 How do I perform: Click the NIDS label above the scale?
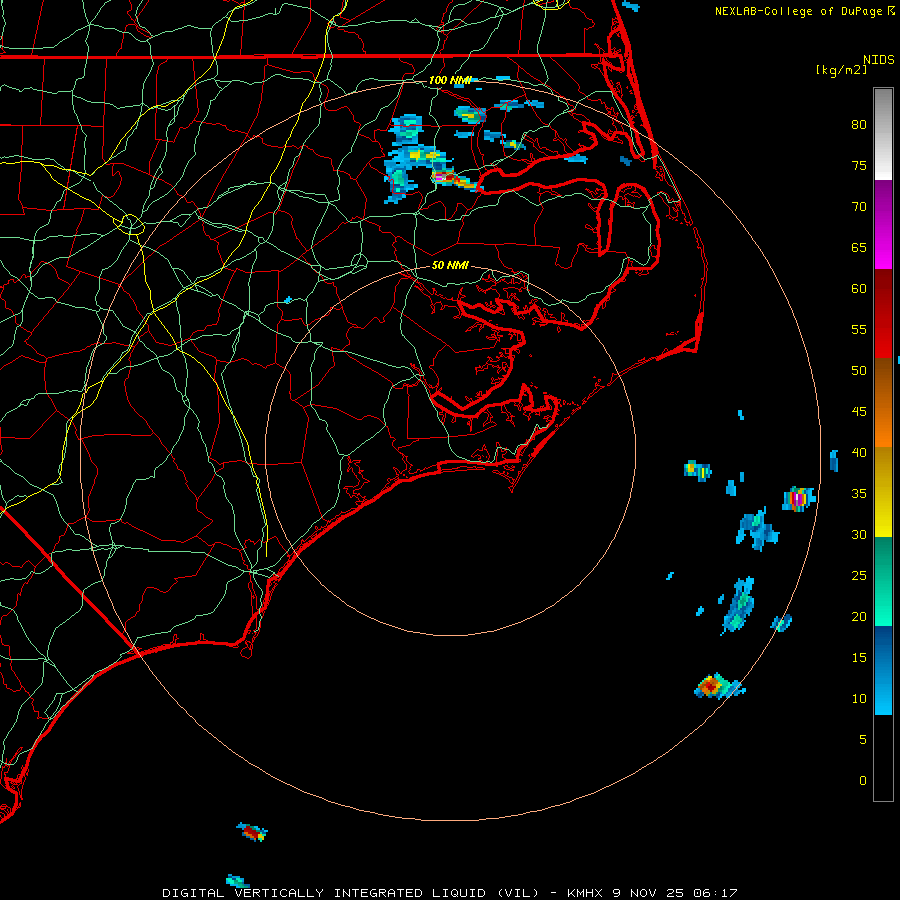(x=878, y=60)
